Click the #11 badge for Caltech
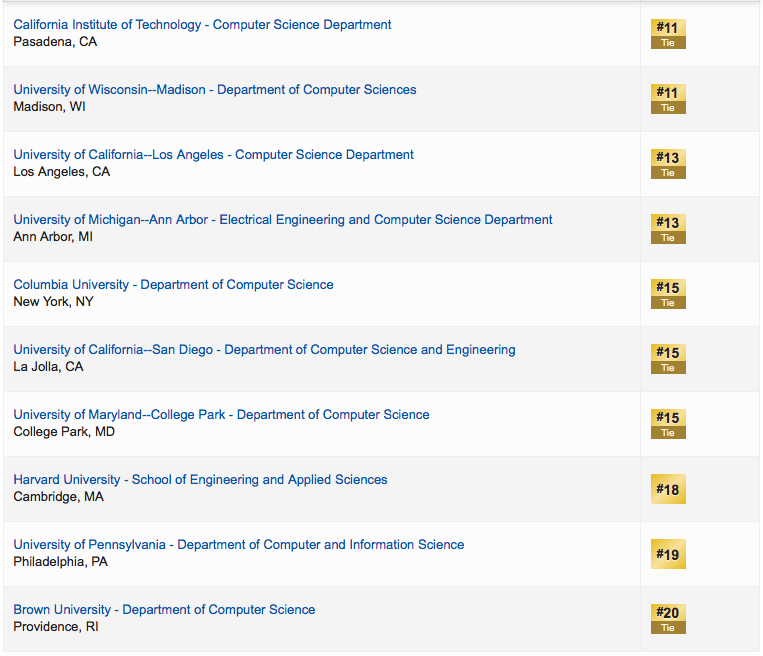This screenshot has width=763, height=656. [667, 34]
